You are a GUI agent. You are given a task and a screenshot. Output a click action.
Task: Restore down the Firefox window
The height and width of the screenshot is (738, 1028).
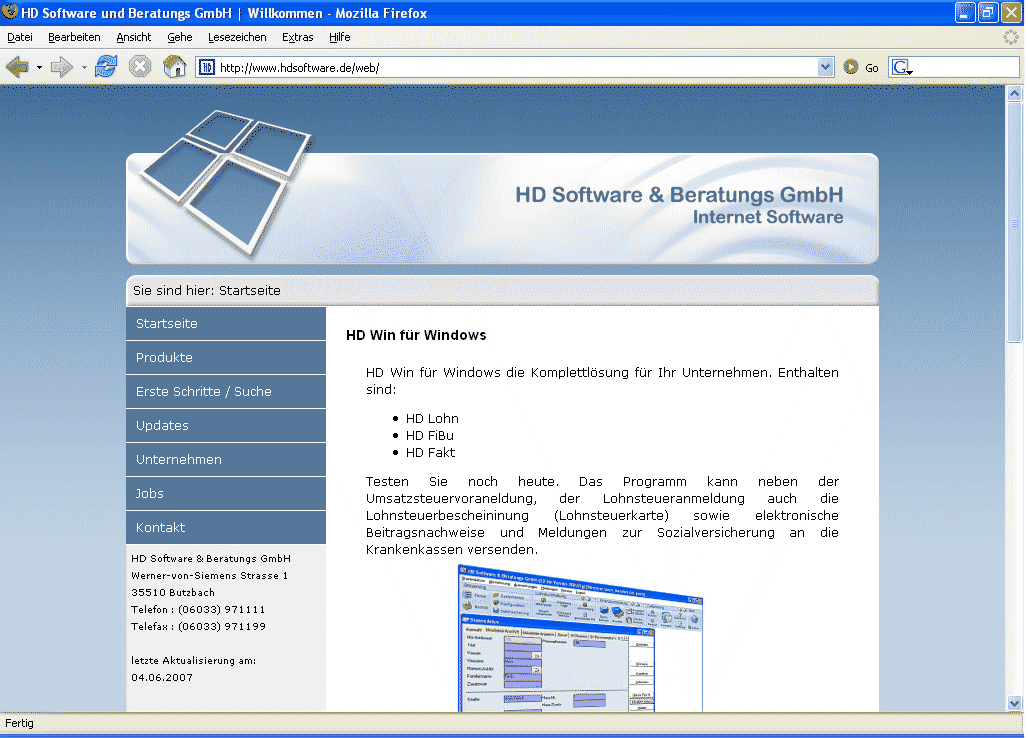click(988, 12)
